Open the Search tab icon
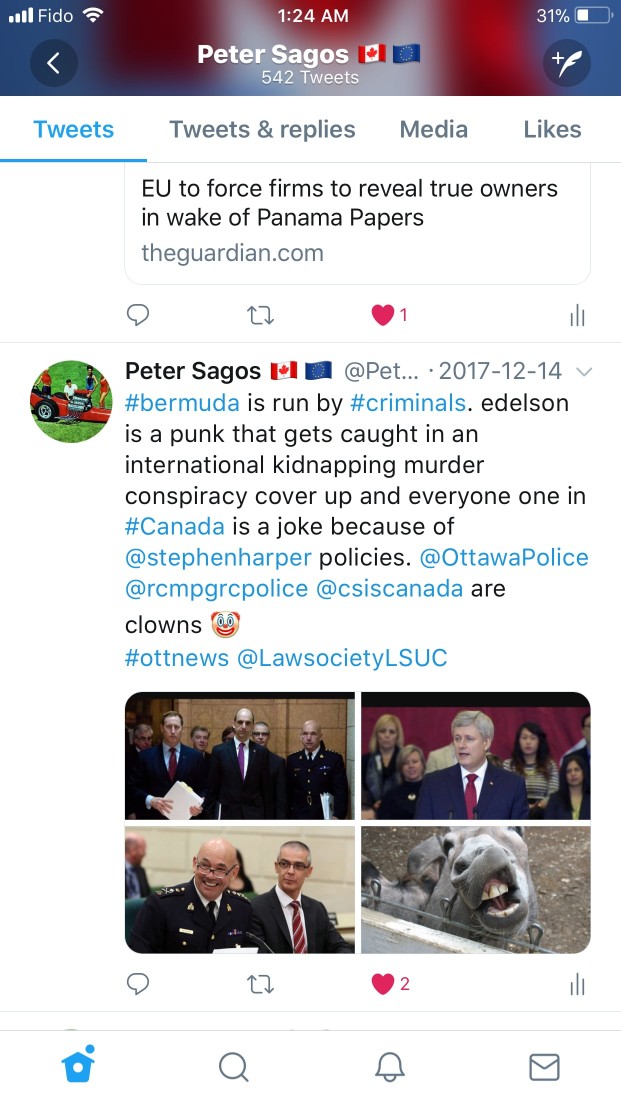The width and height of the screenshot is (621, 1104). 233,1067
